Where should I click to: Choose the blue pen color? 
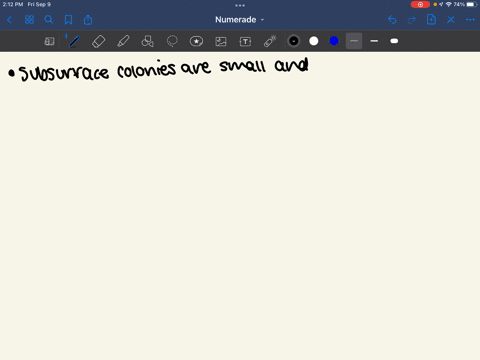click(x=334, y=41)
